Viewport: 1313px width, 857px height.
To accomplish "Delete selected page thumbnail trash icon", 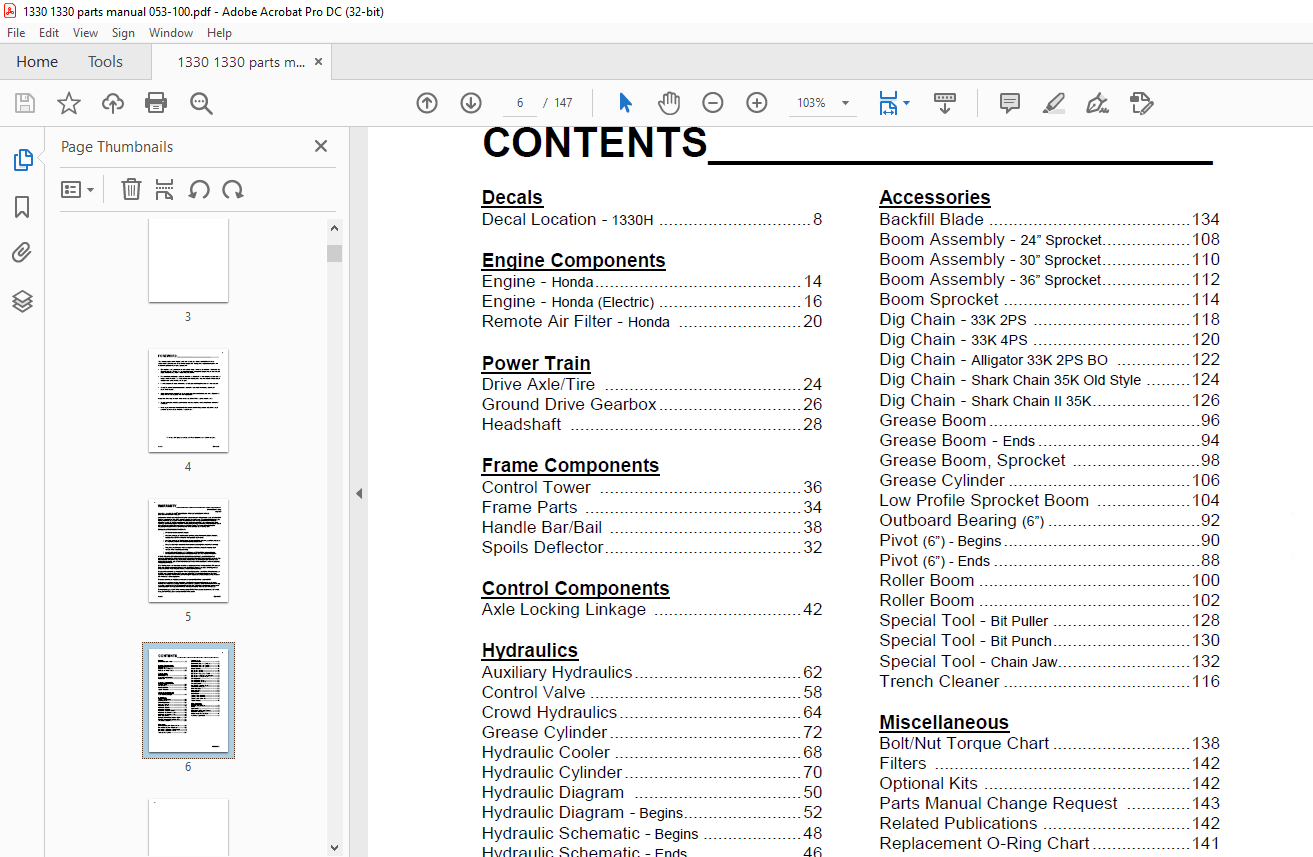I will (x=131, y=189).
